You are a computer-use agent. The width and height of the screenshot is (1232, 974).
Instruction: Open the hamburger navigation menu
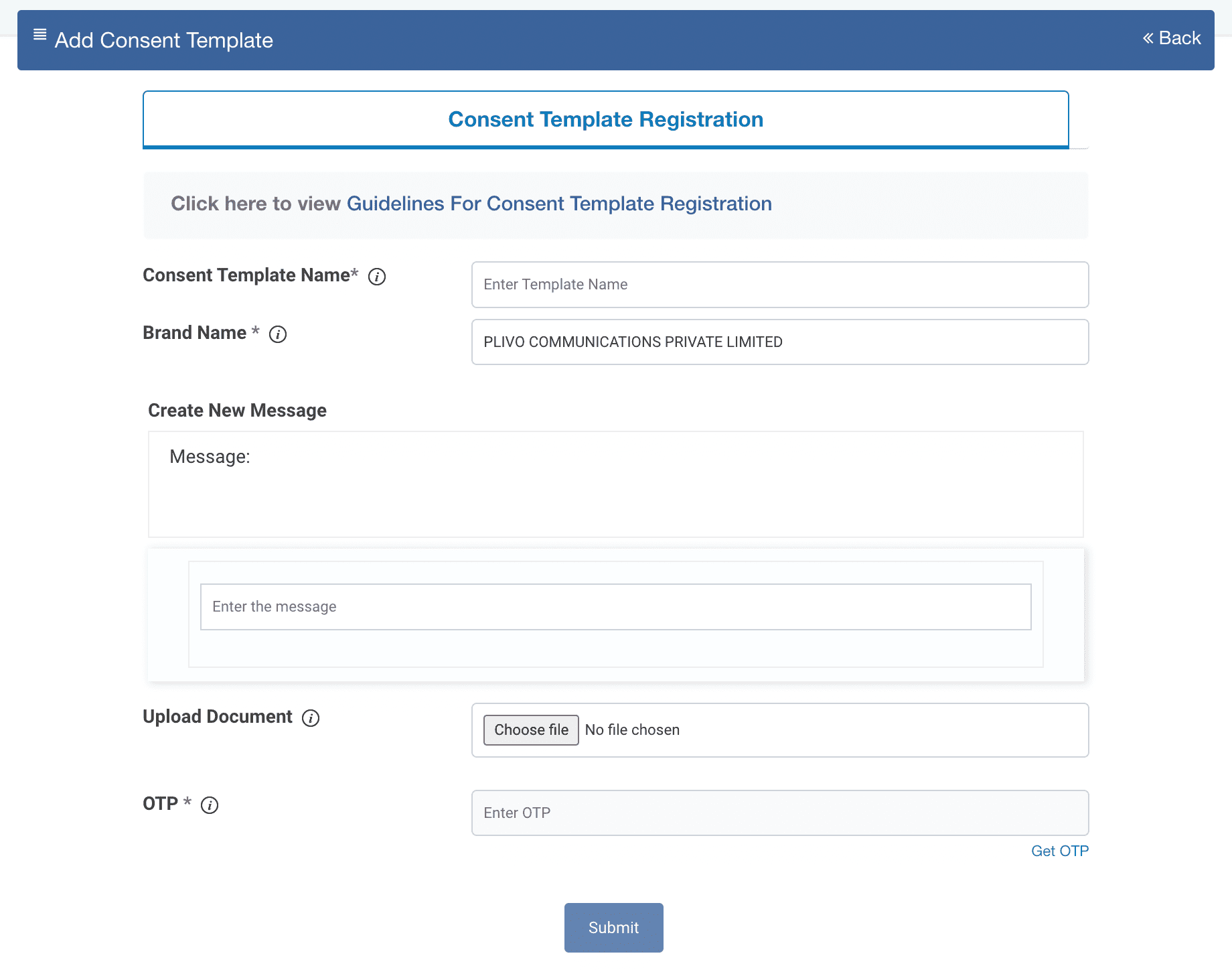pos(40,35)
